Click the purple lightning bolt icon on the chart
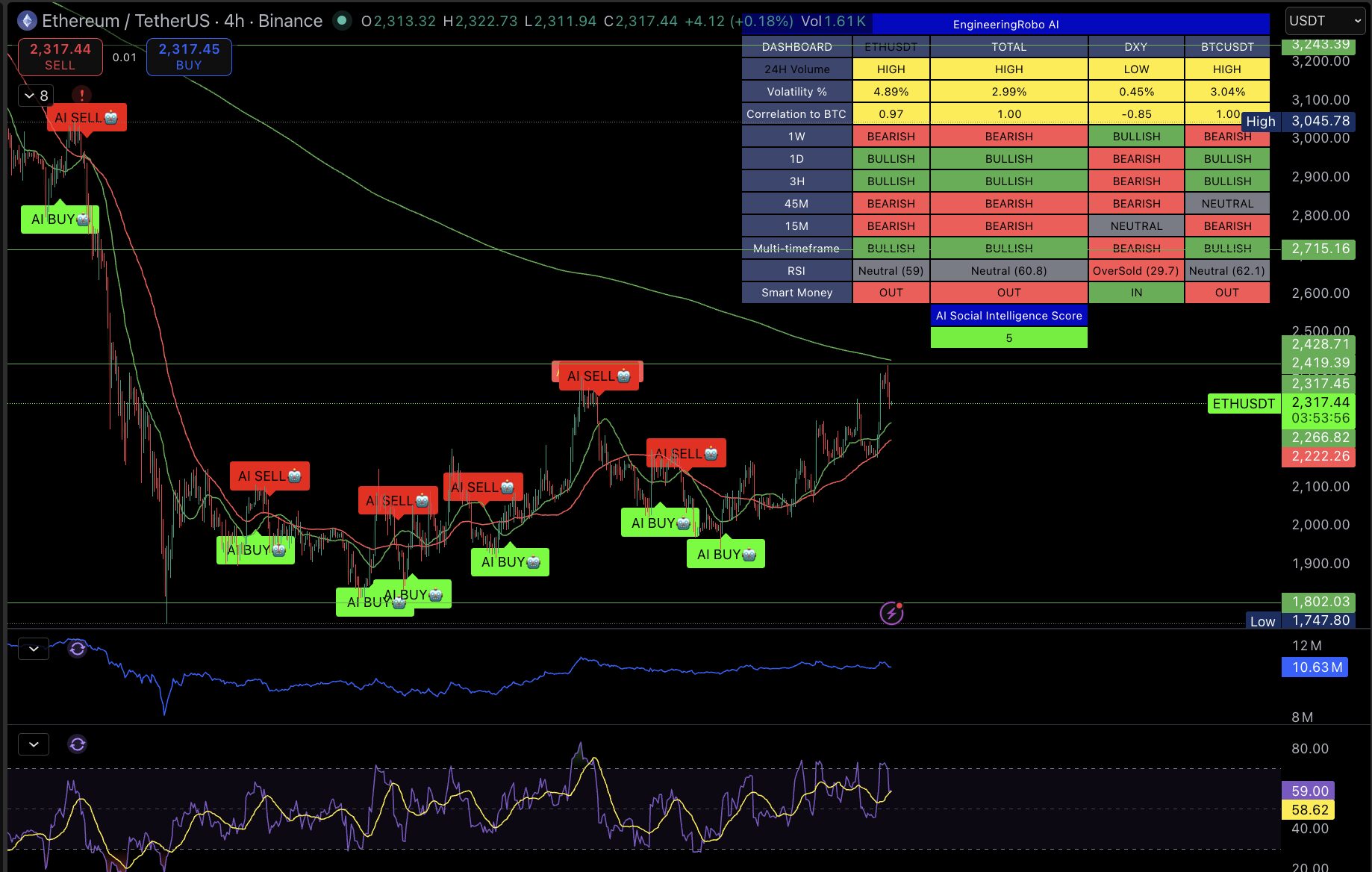 891,613
